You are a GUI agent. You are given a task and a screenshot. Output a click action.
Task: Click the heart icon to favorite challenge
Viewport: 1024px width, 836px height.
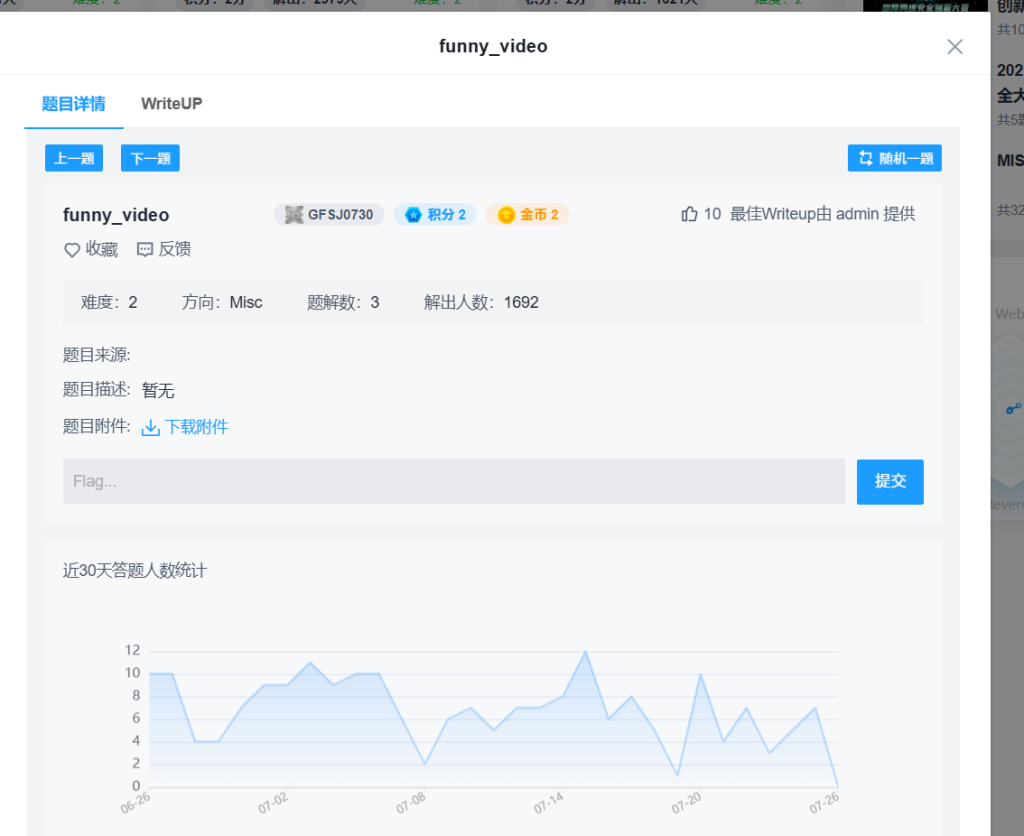pos(72,250)
